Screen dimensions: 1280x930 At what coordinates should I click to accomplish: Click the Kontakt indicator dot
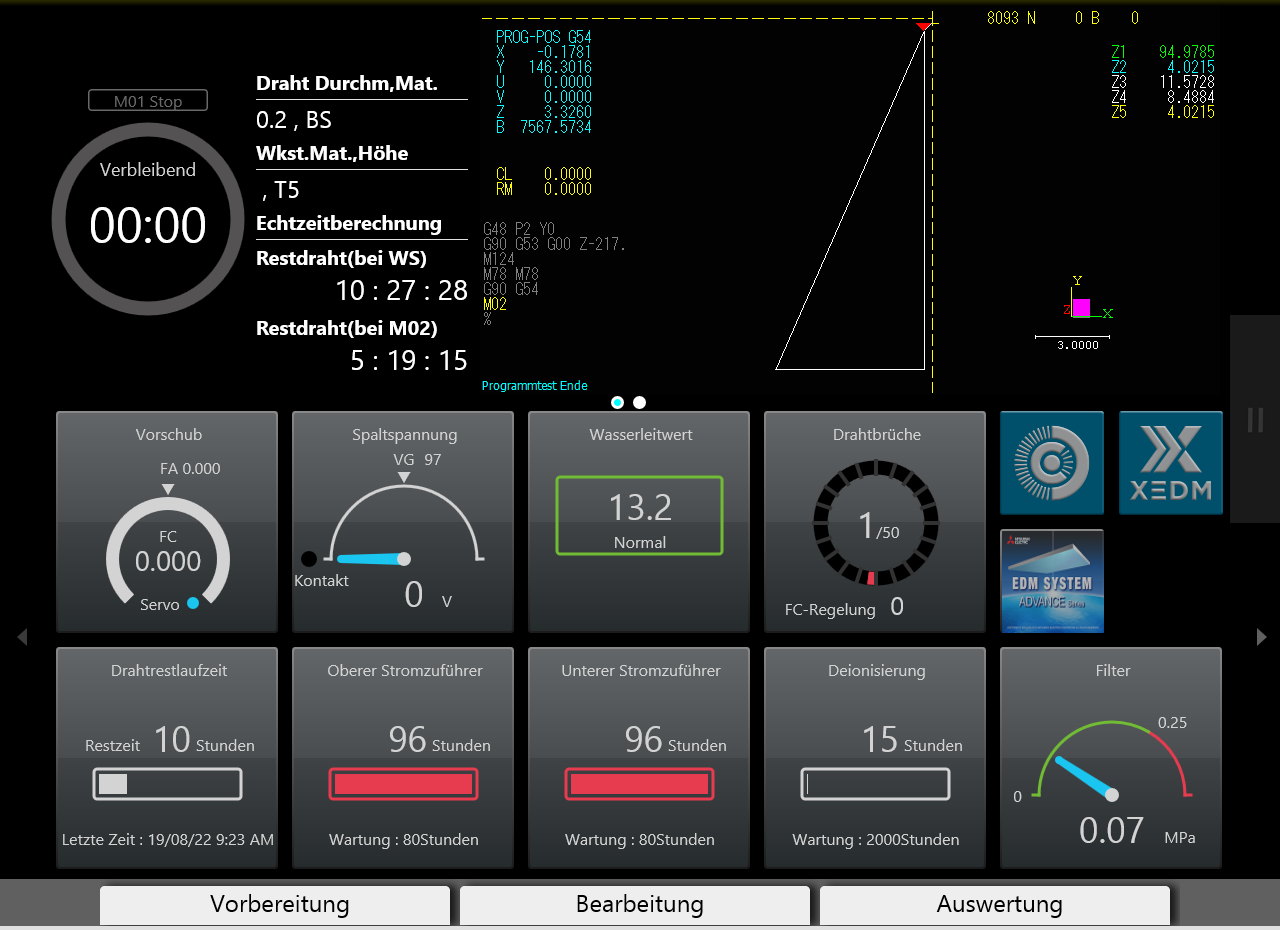point(309,559)
